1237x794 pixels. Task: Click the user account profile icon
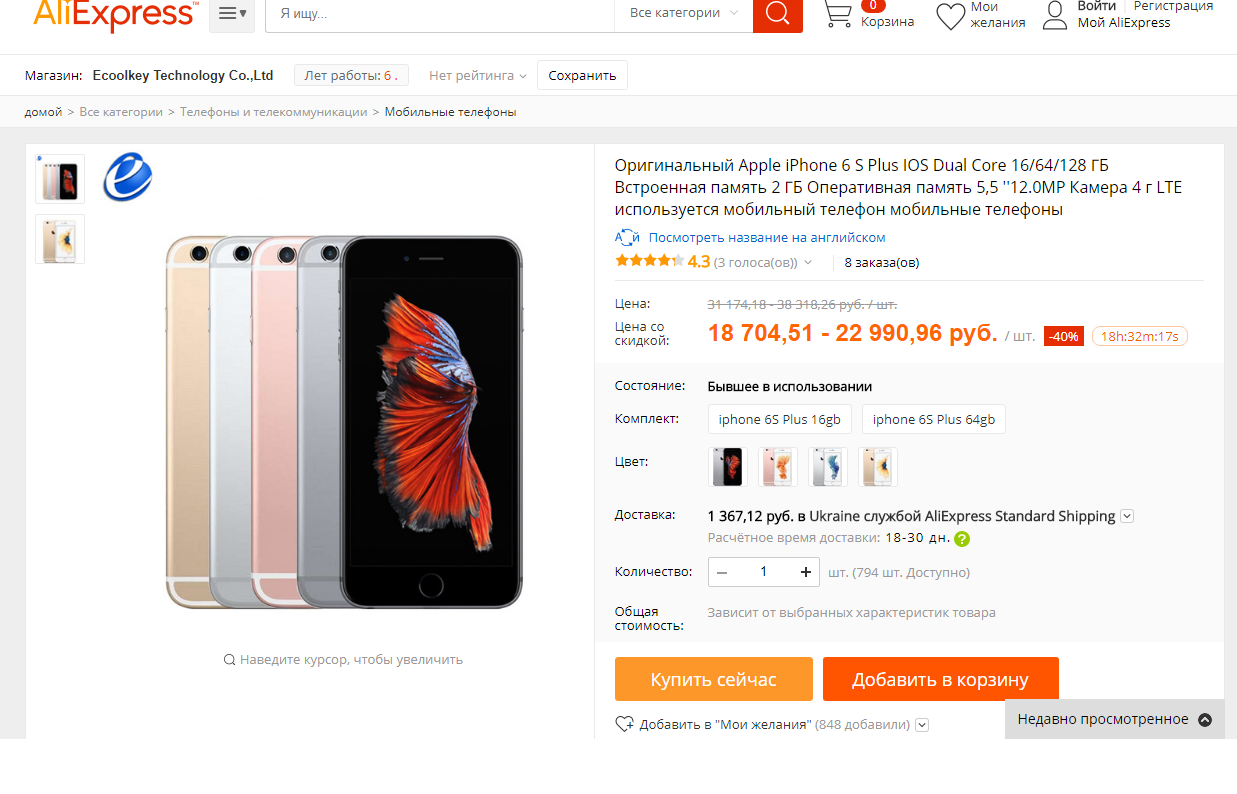(x=1055, y=15)
